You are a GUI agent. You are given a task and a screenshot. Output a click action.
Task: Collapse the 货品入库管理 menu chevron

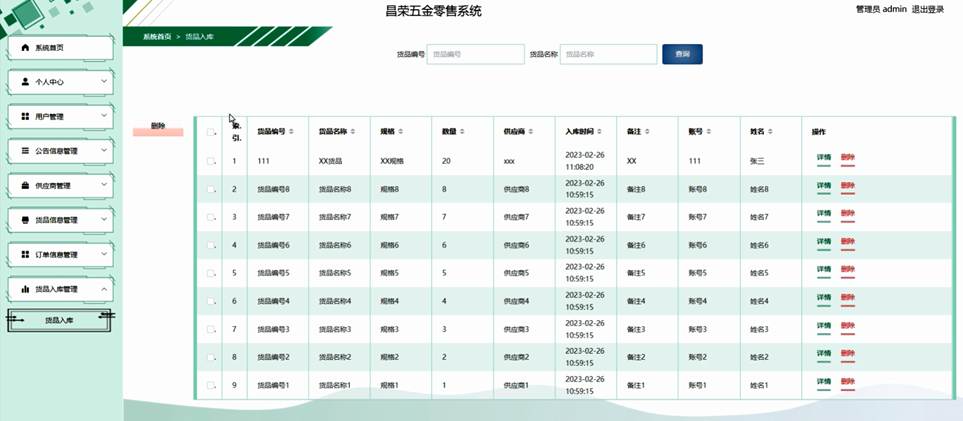point(104,288)
